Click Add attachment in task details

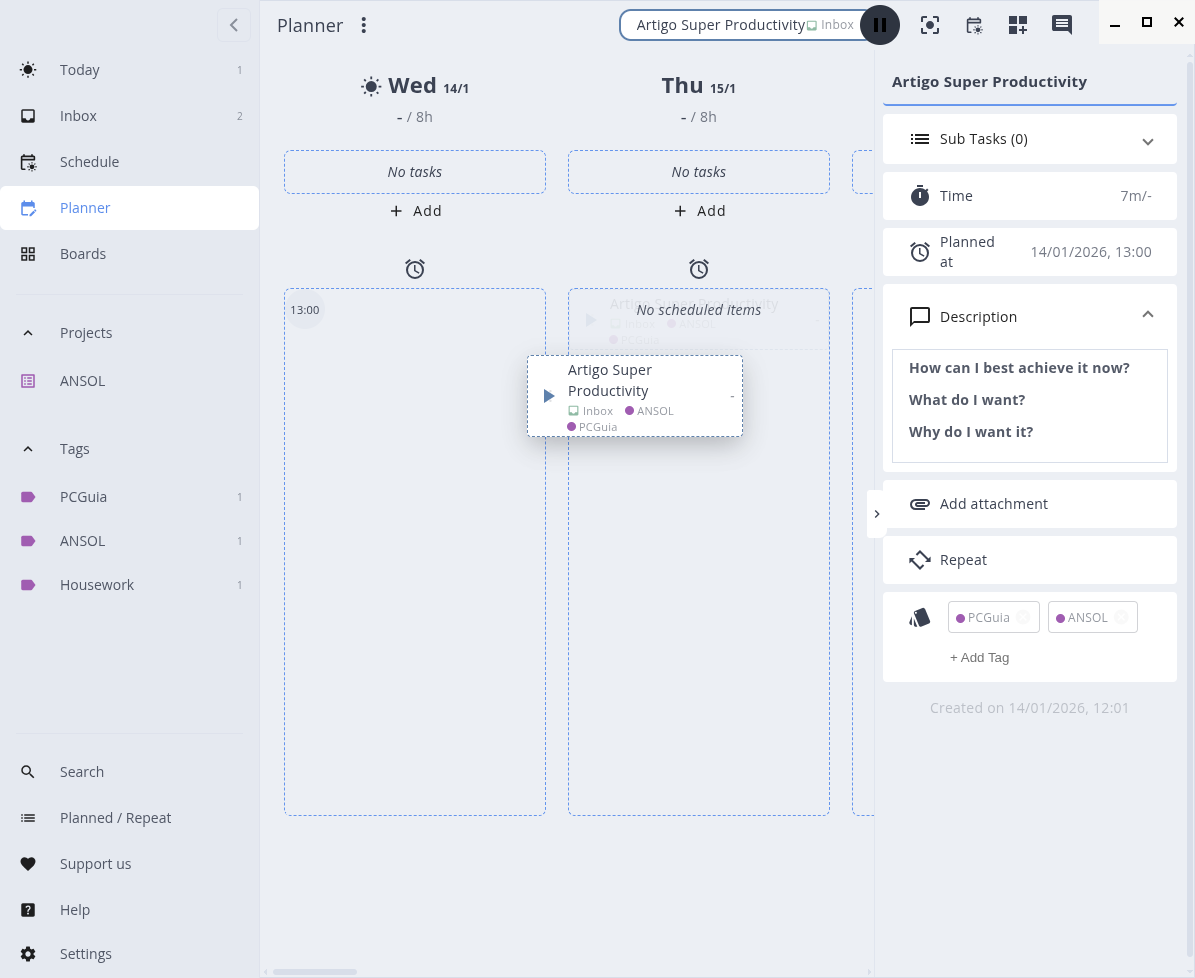click(x=993, y=504)
